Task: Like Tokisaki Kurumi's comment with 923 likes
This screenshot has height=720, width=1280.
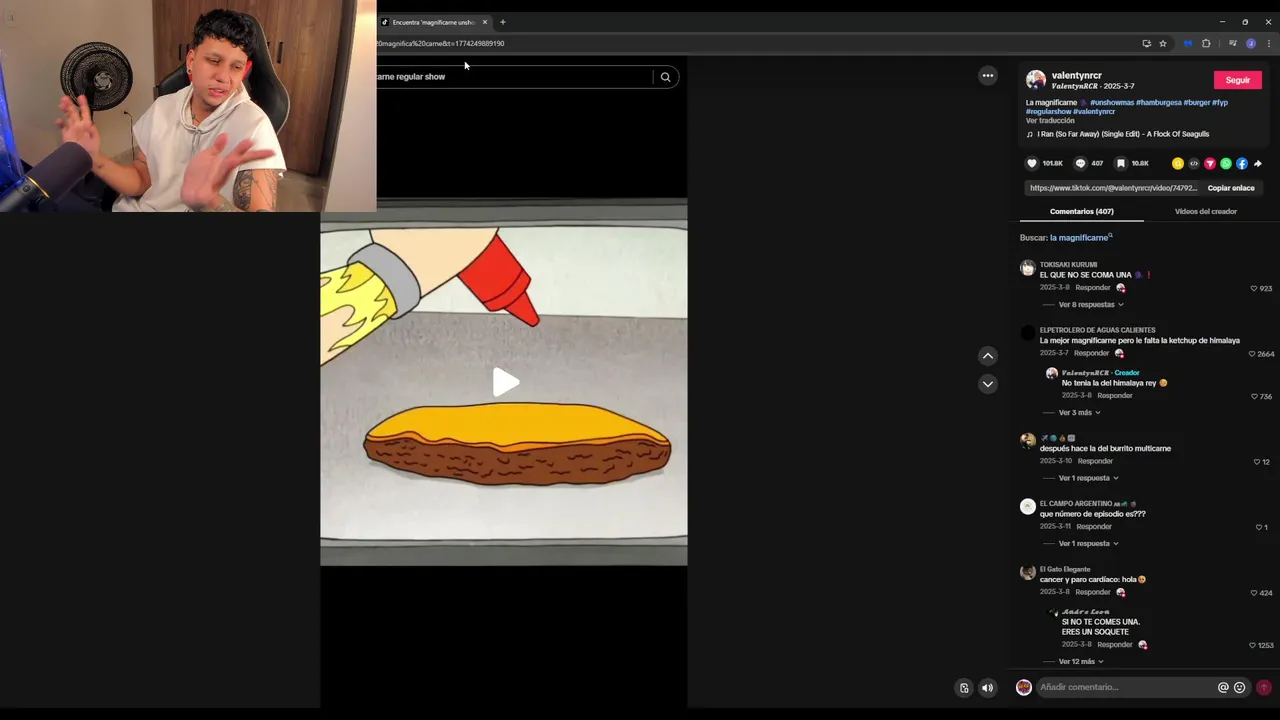Action: coord(1254,288)
